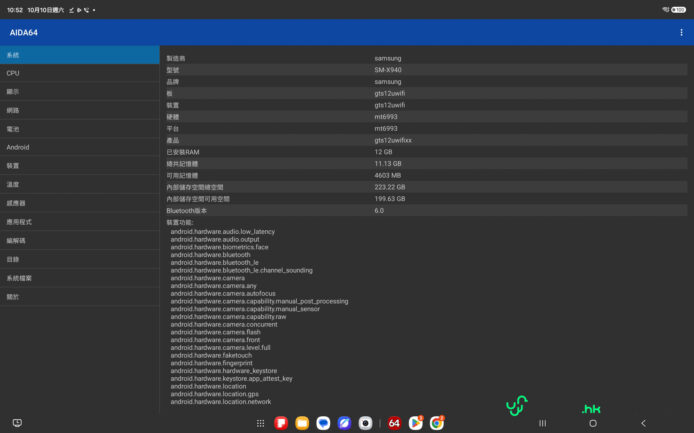The height and width of the screenshot is (433, 694).
Task: Tap the 裝置功能 heading
Action: click(180, 222)
